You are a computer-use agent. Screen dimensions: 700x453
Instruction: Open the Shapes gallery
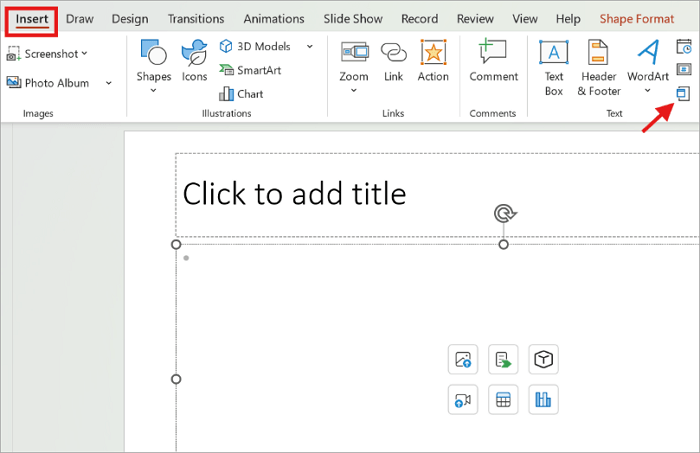click(154, 66)
